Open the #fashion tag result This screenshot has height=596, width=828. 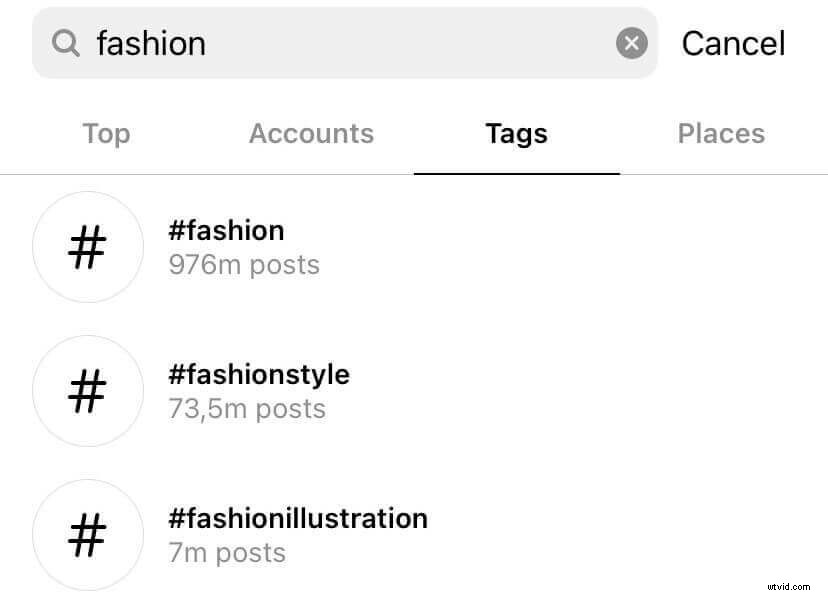(x=226, y=231)
